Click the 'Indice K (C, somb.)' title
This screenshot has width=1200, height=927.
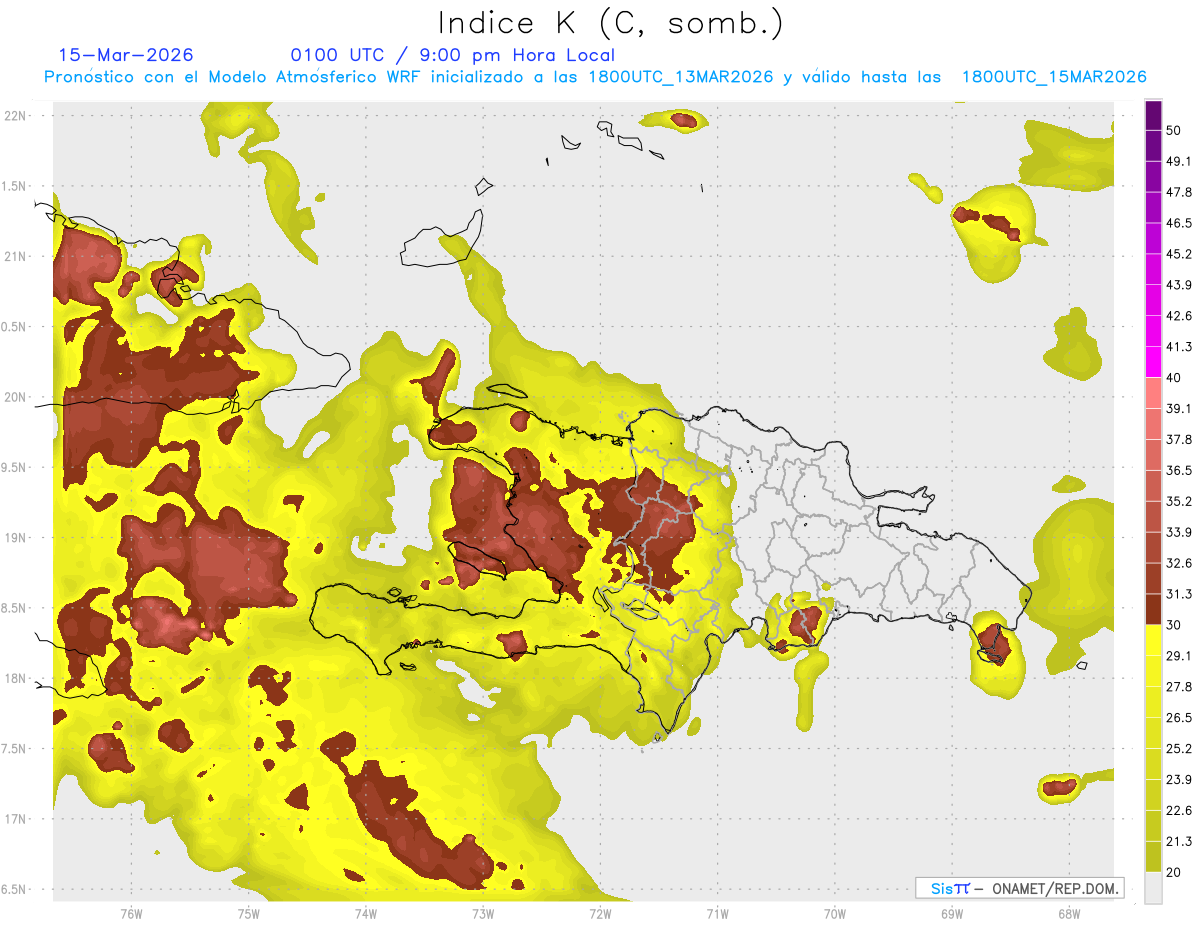point(611,24)
